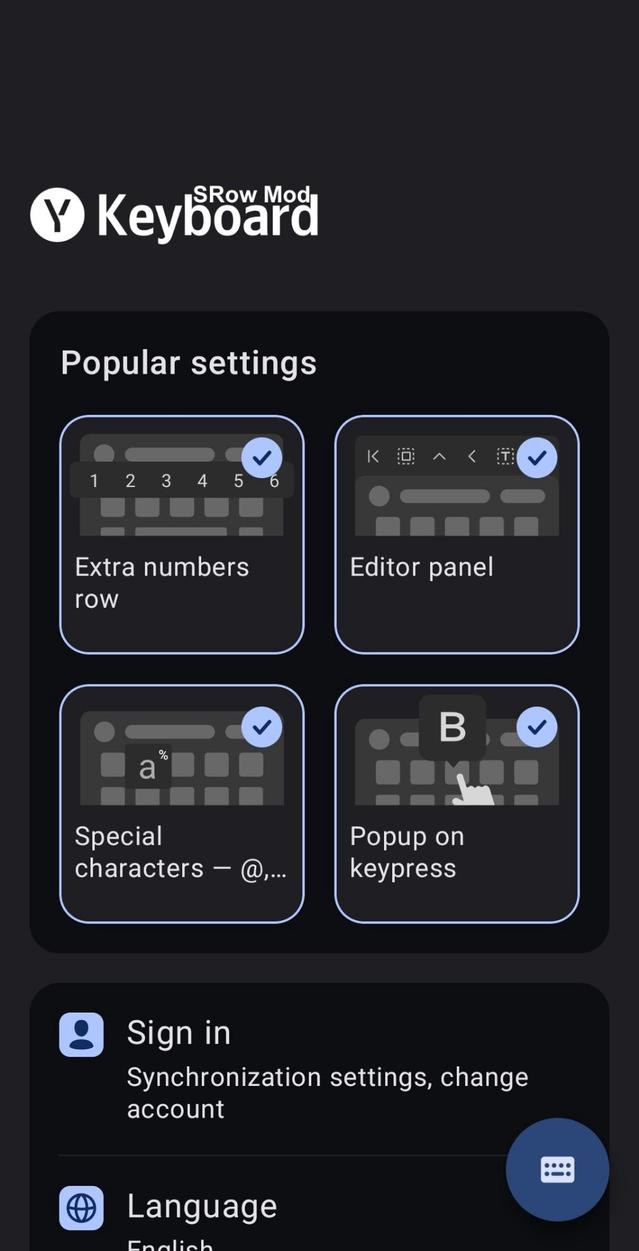The image size is (639, 1251).
Task: Tap the left chevron in Editor panel preview
Action: 471,456
